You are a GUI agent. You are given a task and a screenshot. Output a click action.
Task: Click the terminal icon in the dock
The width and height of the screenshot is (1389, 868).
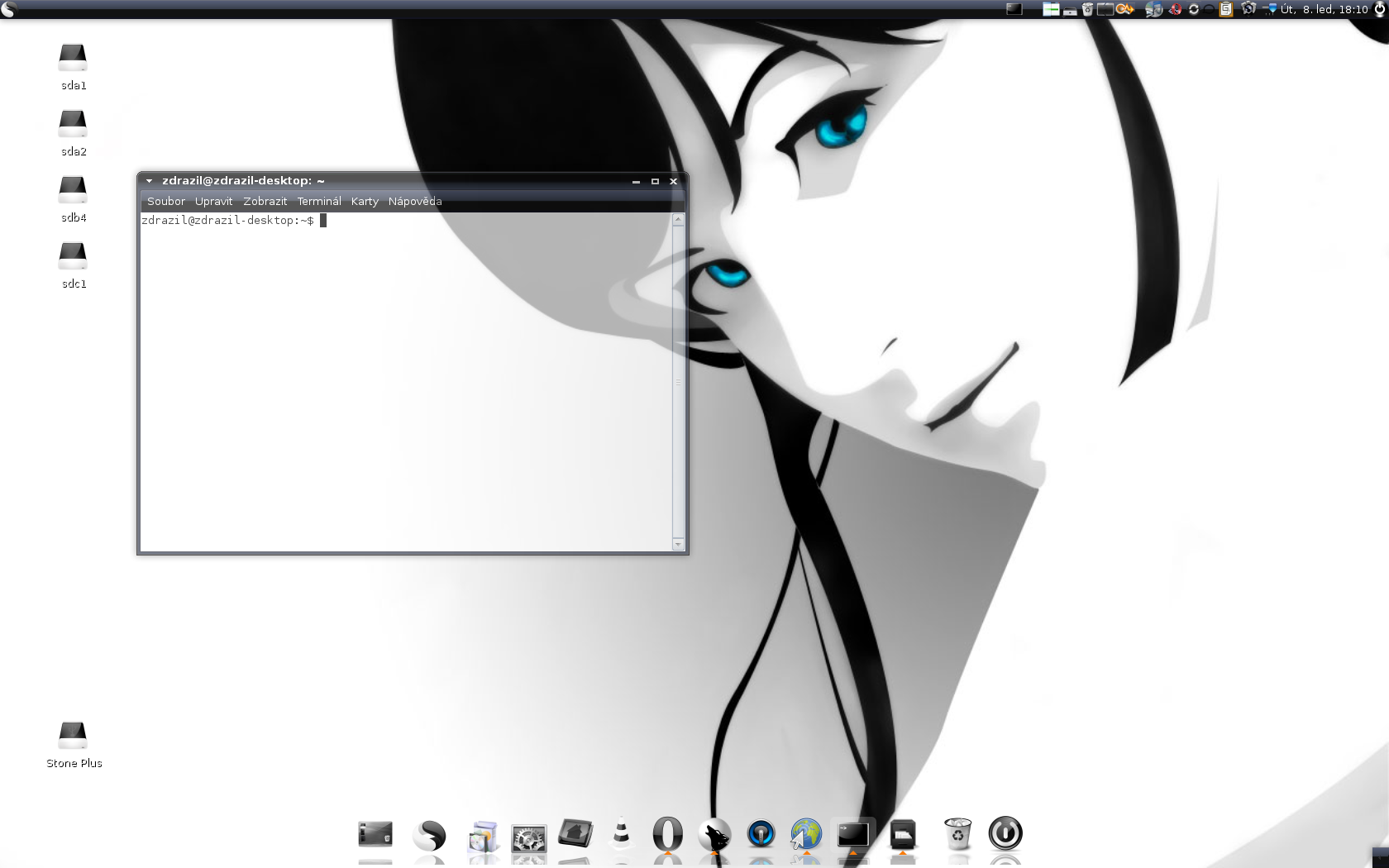click(x=852, y=835)
